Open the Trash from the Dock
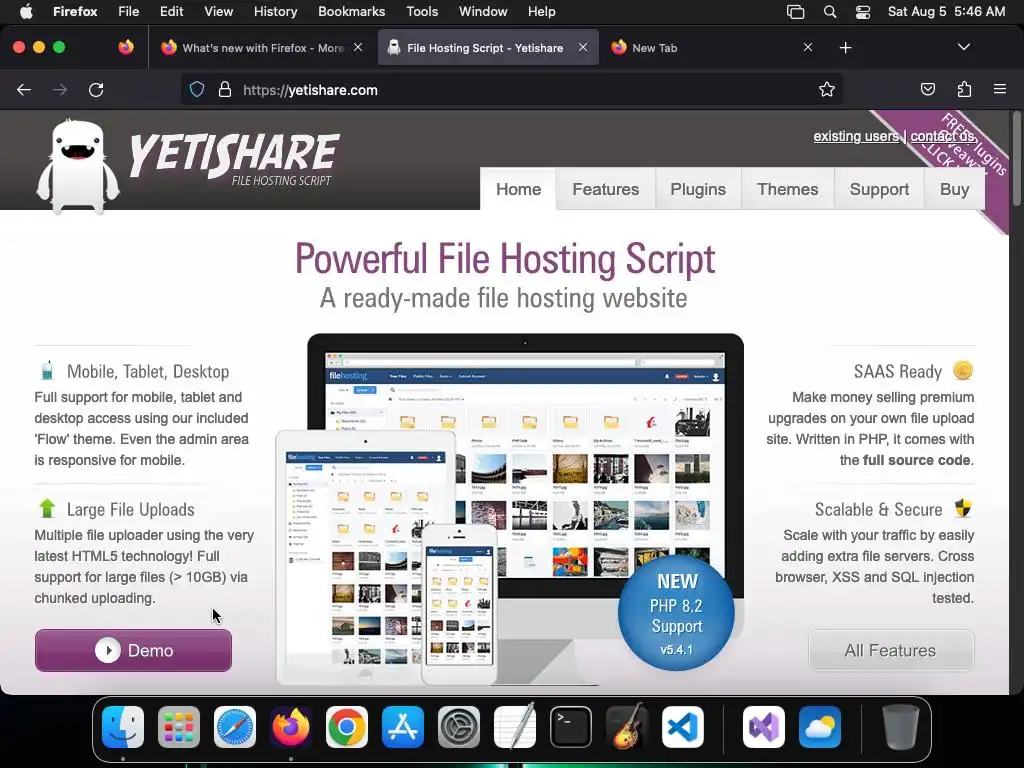The height and width of the screenshot is (768, 1024). click(901, 727)
